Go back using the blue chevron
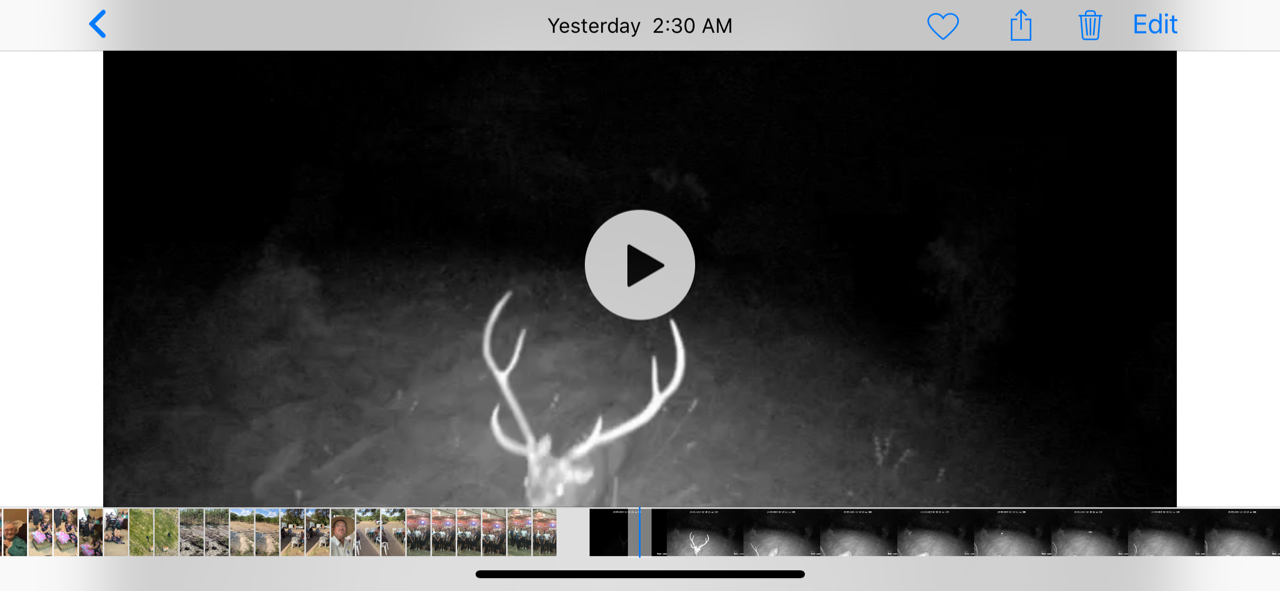The image size is (1280, 591). 97,25
